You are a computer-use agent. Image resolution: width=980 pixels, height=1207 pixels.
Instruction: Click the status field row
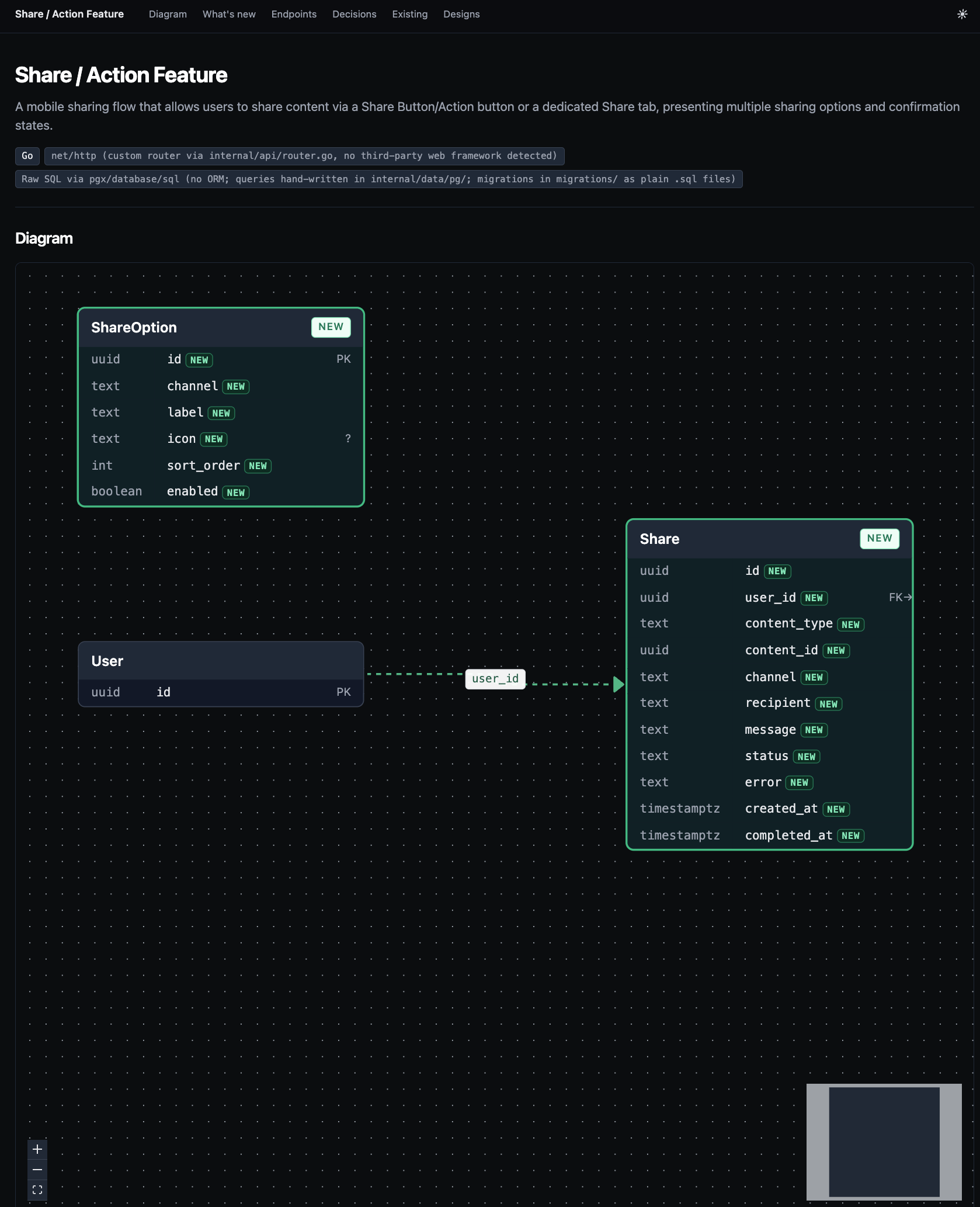pos(769,756)
